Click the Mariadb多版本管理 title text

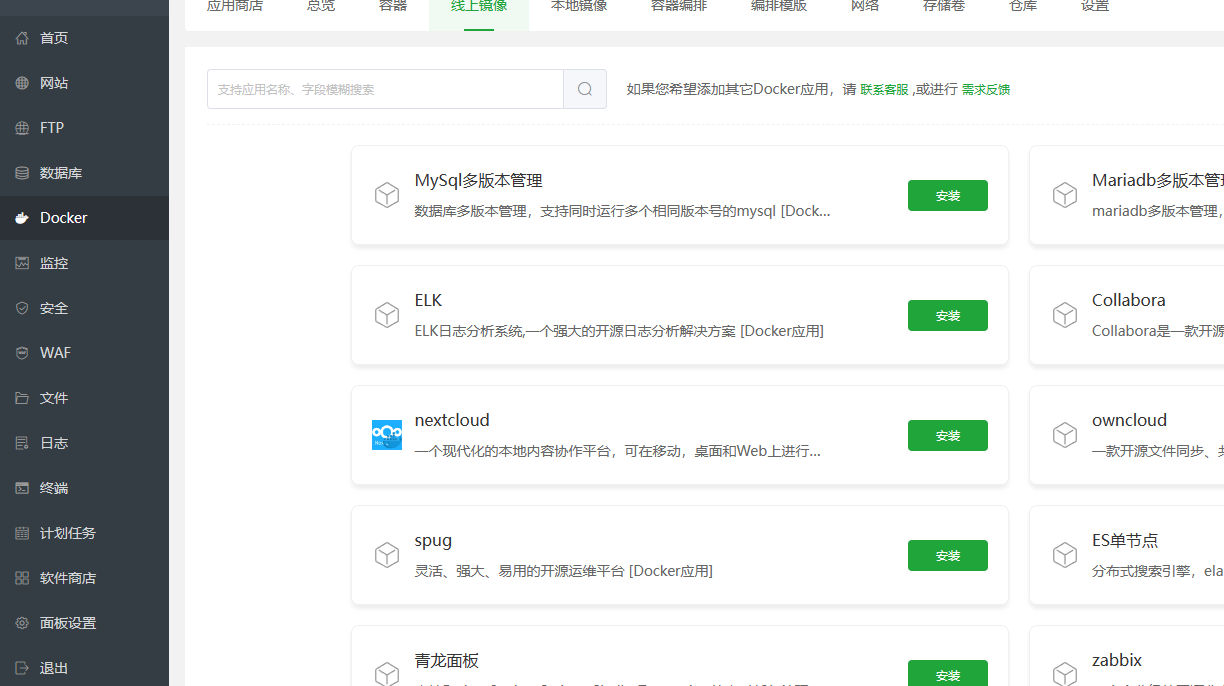[x=1157, y=181]
